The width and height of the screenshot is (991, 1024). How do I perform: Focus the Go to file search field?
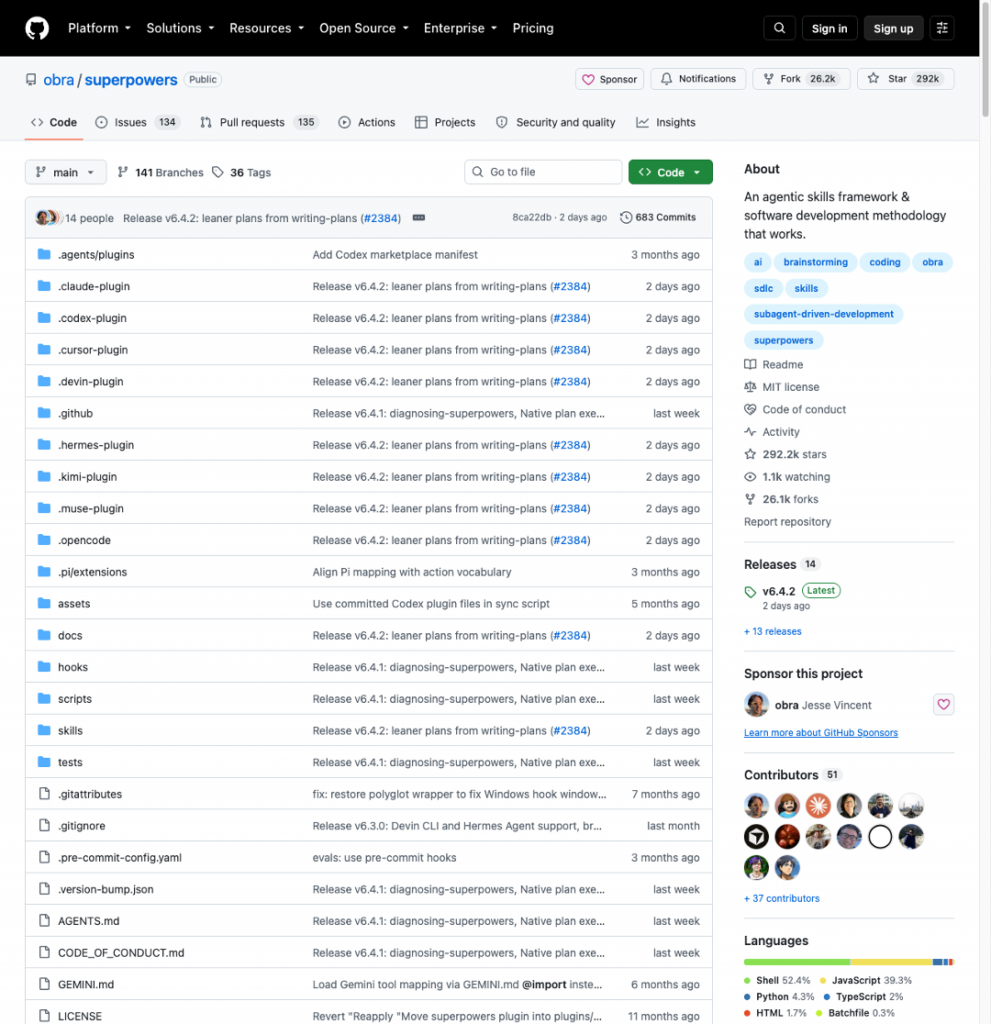[543, 172]
